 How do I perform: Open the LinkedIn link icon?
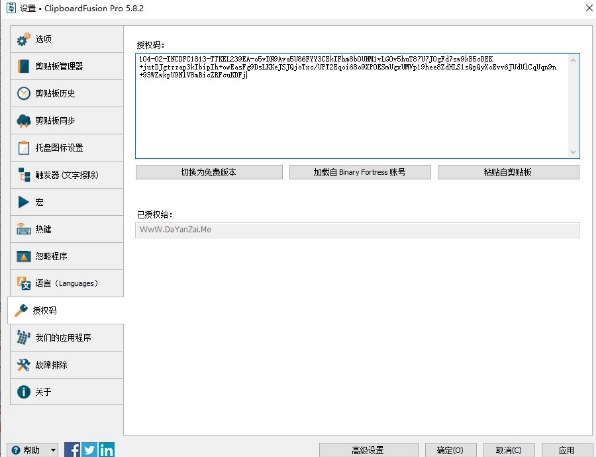(x=106, y=450)
